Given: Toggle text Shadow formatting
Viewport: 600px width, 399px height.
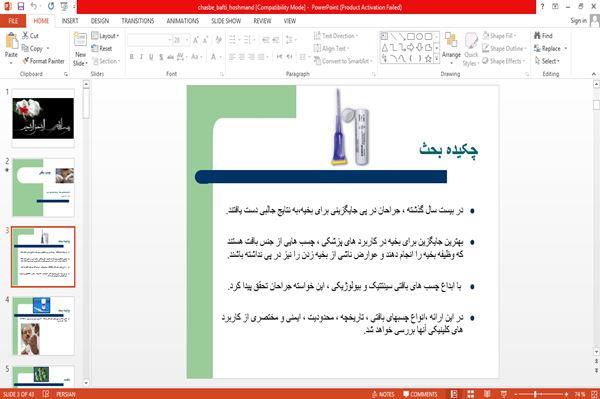Looking at the screenshot, I should pos(161,57).
